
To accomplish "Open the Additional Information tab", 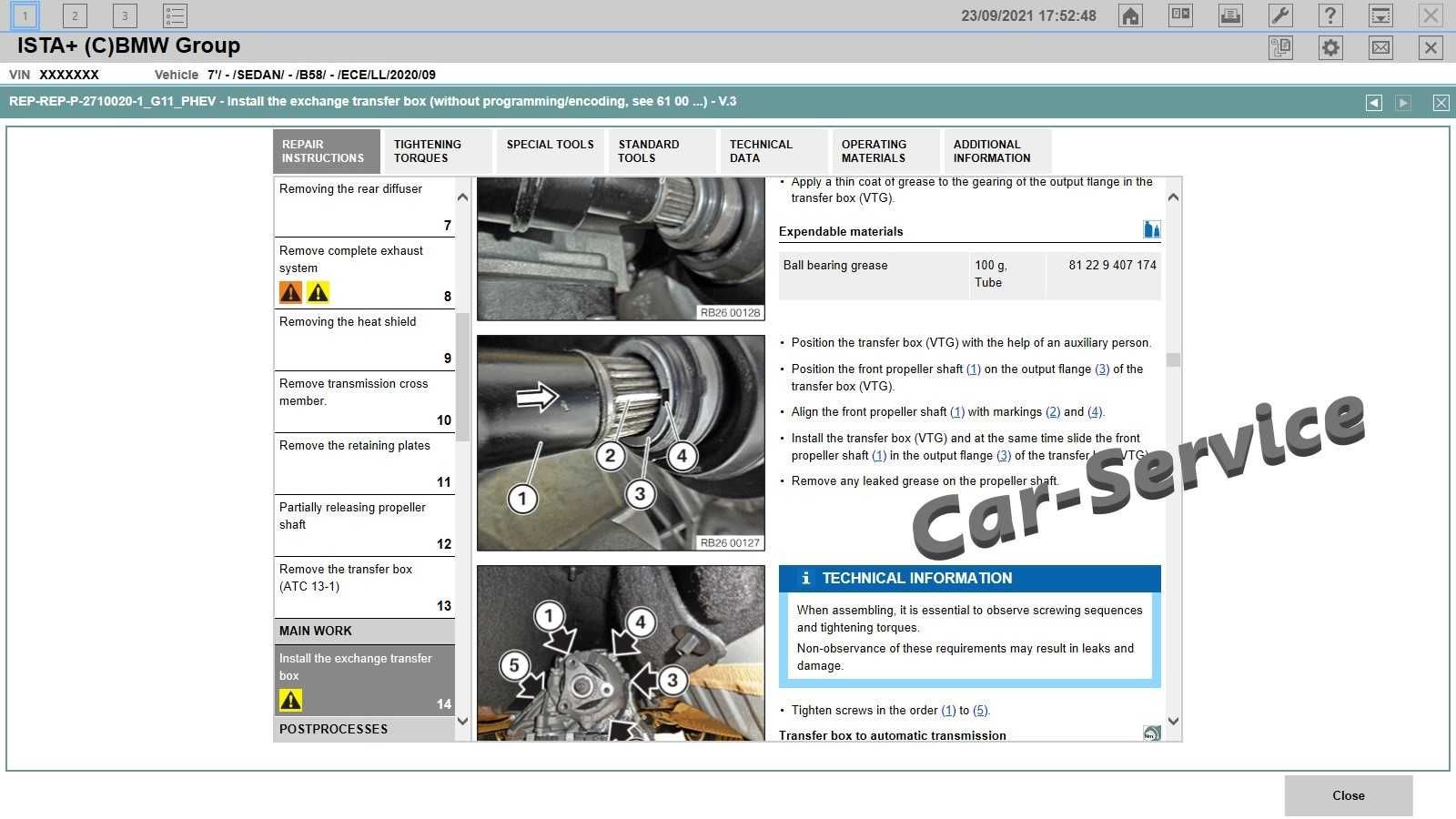I will coord(998,151).
